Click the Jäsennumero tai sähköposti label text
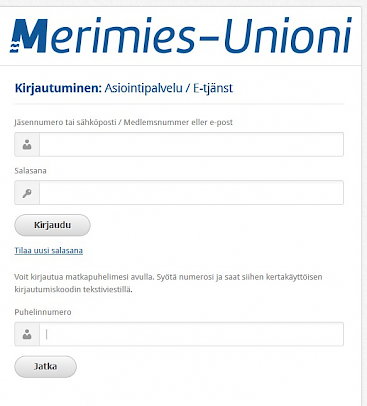This screenshot has width=367, height=406. tap(65, 122)
